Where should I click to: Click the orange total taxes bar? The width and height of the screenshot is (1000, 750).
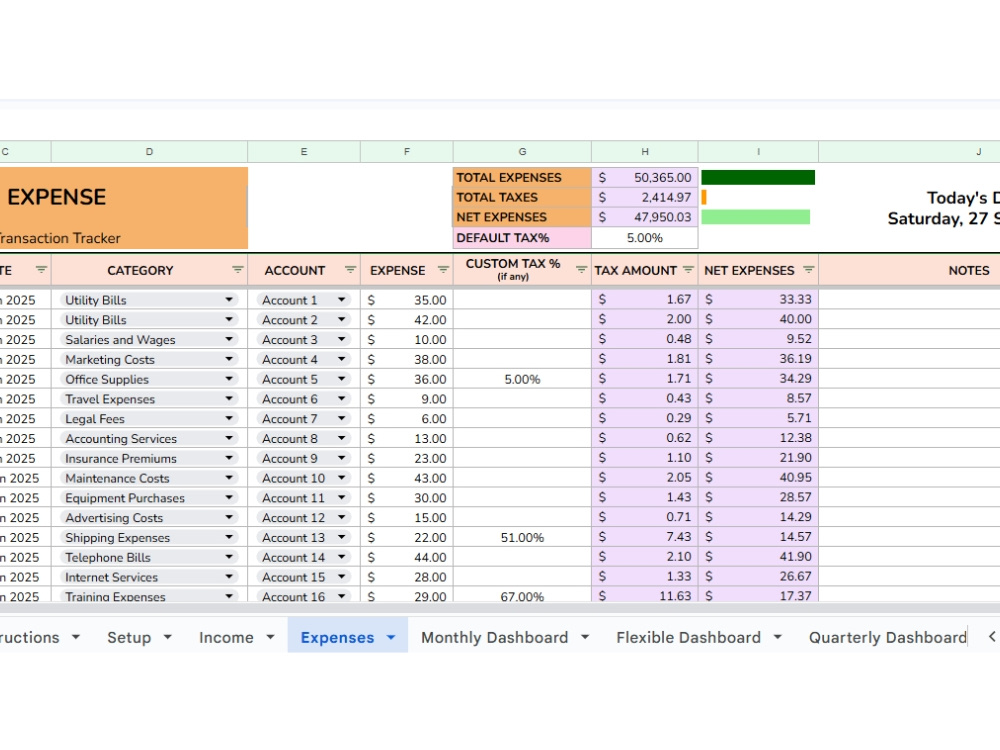click(x=704, y=197)
